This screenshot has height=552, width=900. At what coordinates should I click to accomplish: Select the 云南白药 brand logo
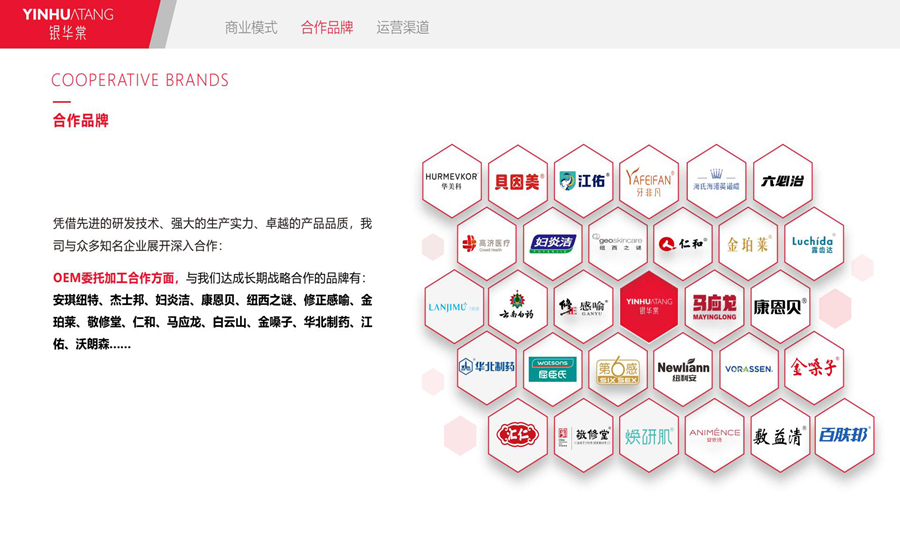tap(518, 307)
